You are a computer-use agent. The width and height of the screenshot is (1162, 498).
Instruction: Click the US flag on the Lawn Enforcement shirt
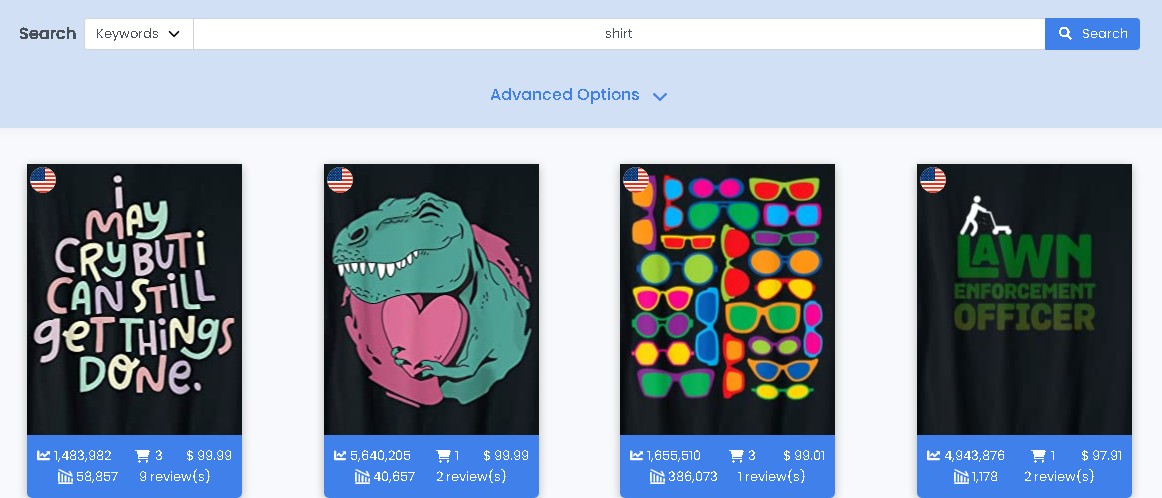click(933, 180)
